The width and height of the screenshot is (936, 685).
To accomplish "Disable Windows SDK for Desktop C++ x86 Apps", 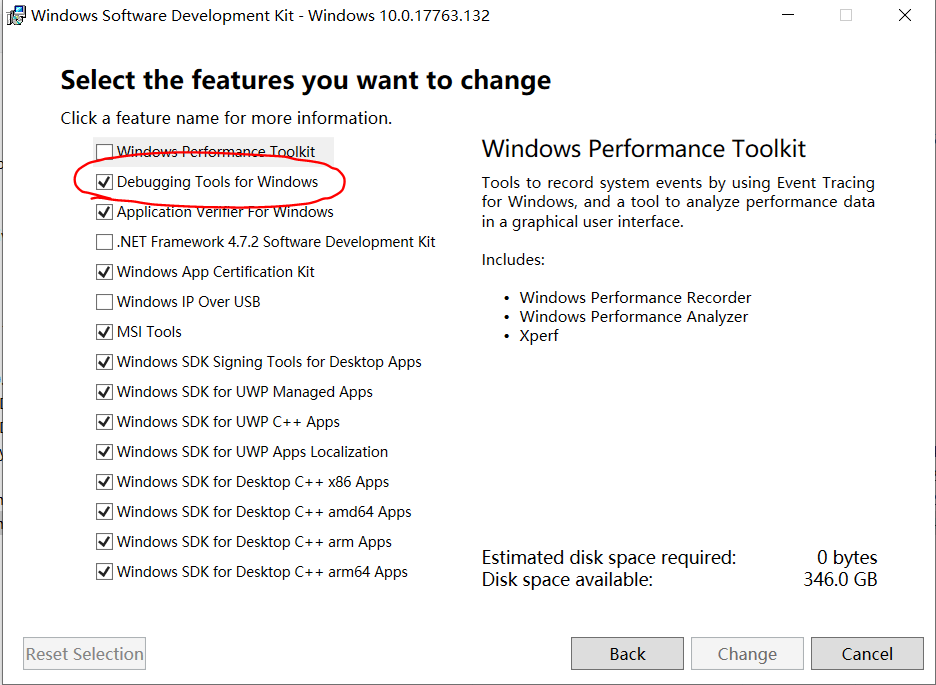I will pyautogui.click(x=104, y=481).
